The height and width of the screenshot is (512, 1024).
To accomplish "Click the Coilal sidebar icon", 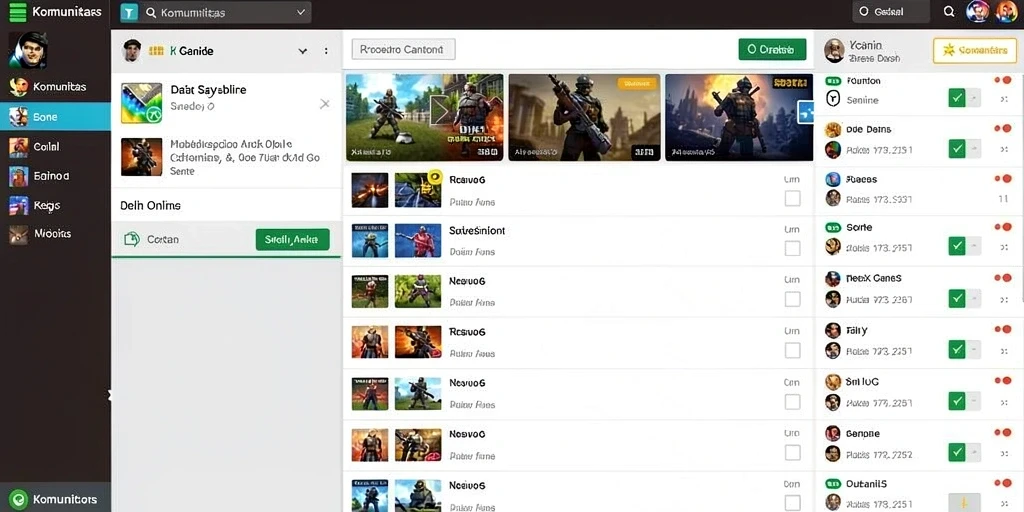I will (18, 148).
